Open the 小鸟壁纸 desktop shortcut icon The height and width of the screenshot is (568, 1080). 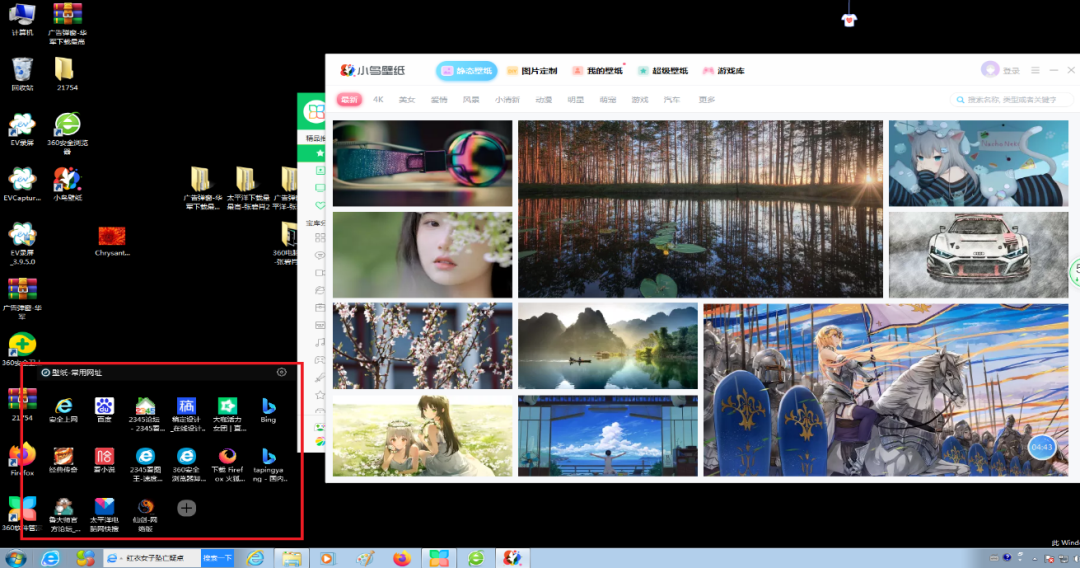[66, 180]
